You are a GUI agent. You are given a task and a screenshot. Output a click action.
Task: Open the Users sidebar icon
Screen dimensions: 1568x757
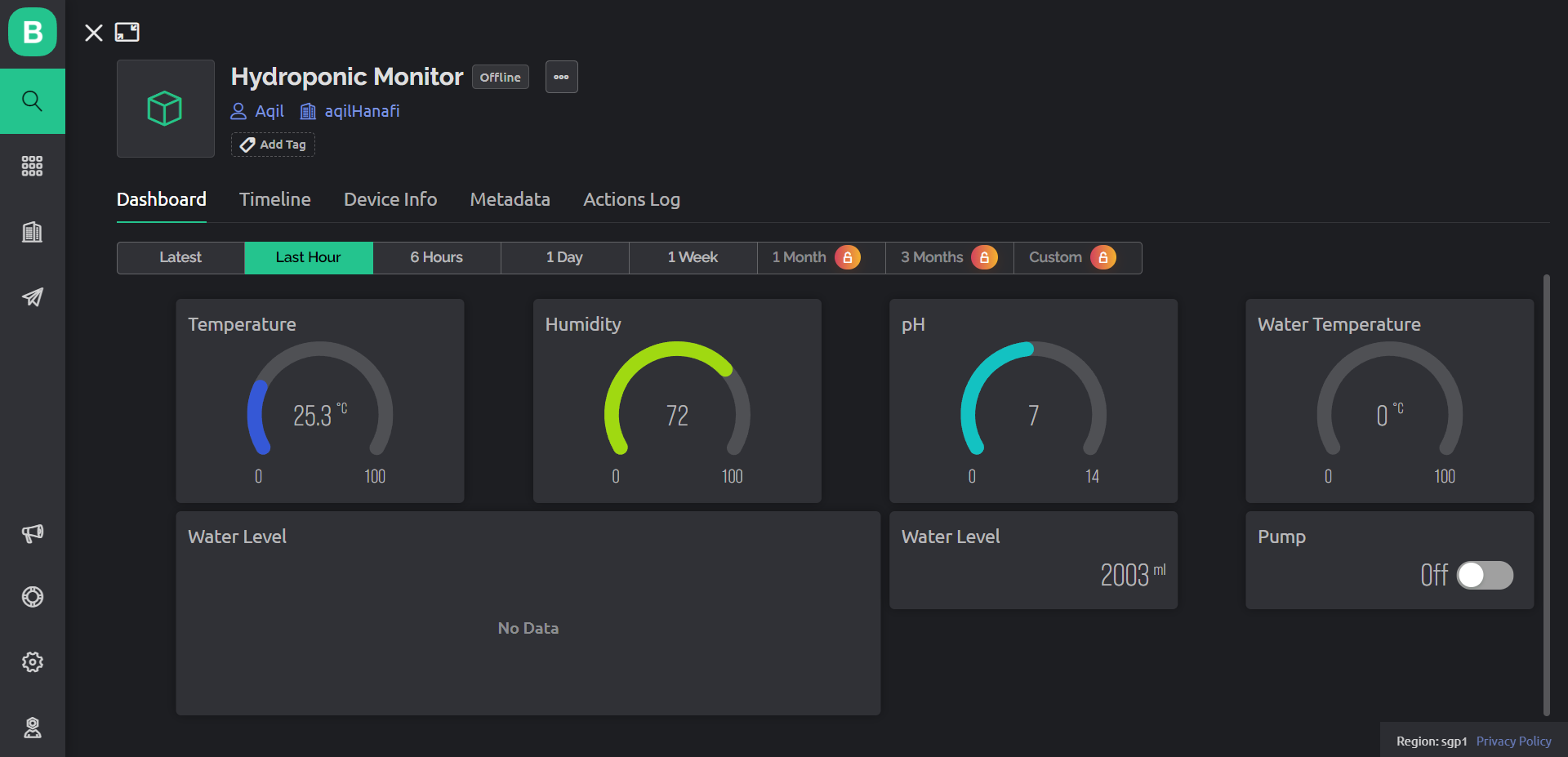coord(33,728)
